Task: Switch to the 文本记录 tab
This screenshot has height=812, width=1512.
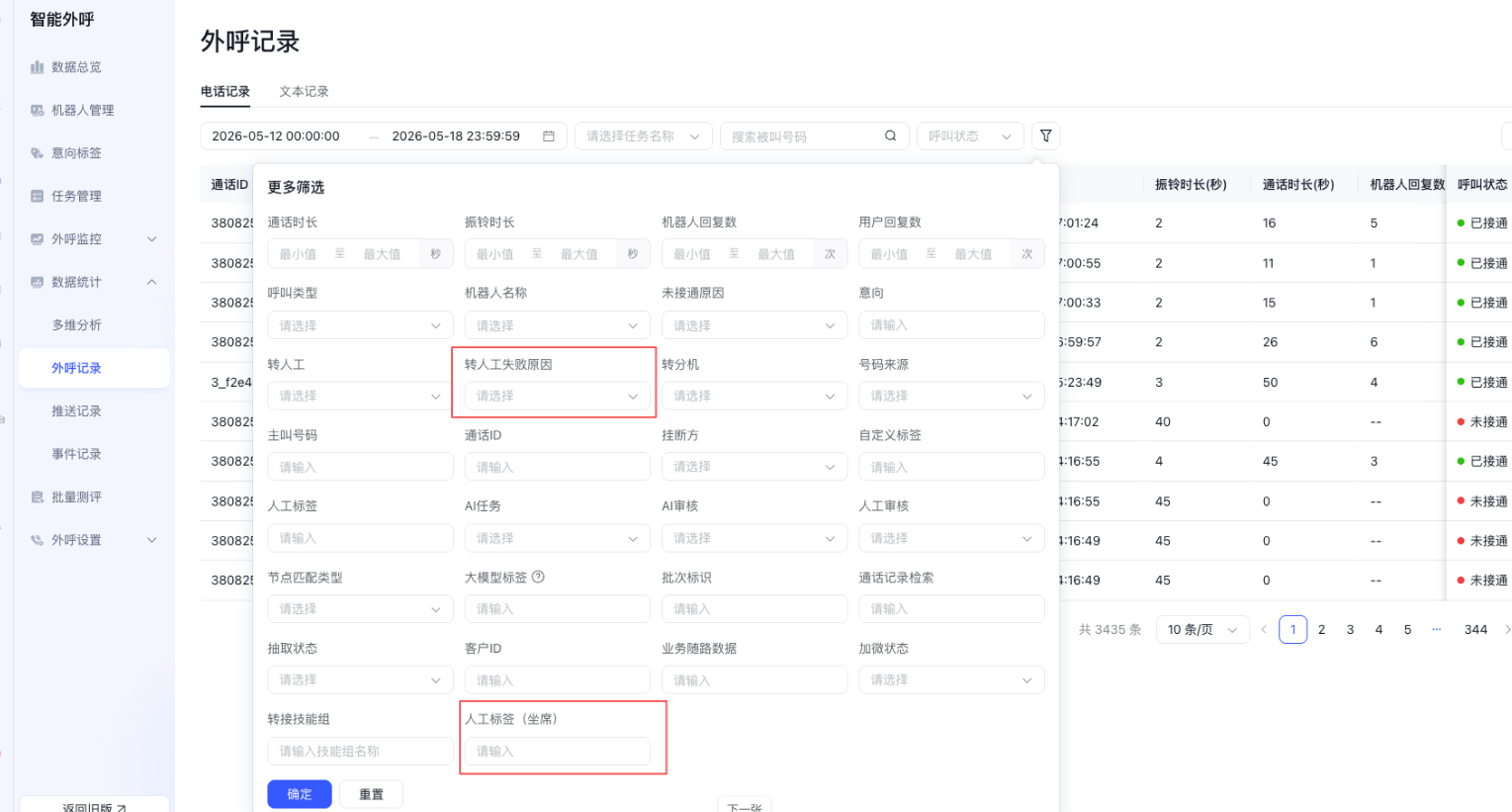Action: (304, 91)
